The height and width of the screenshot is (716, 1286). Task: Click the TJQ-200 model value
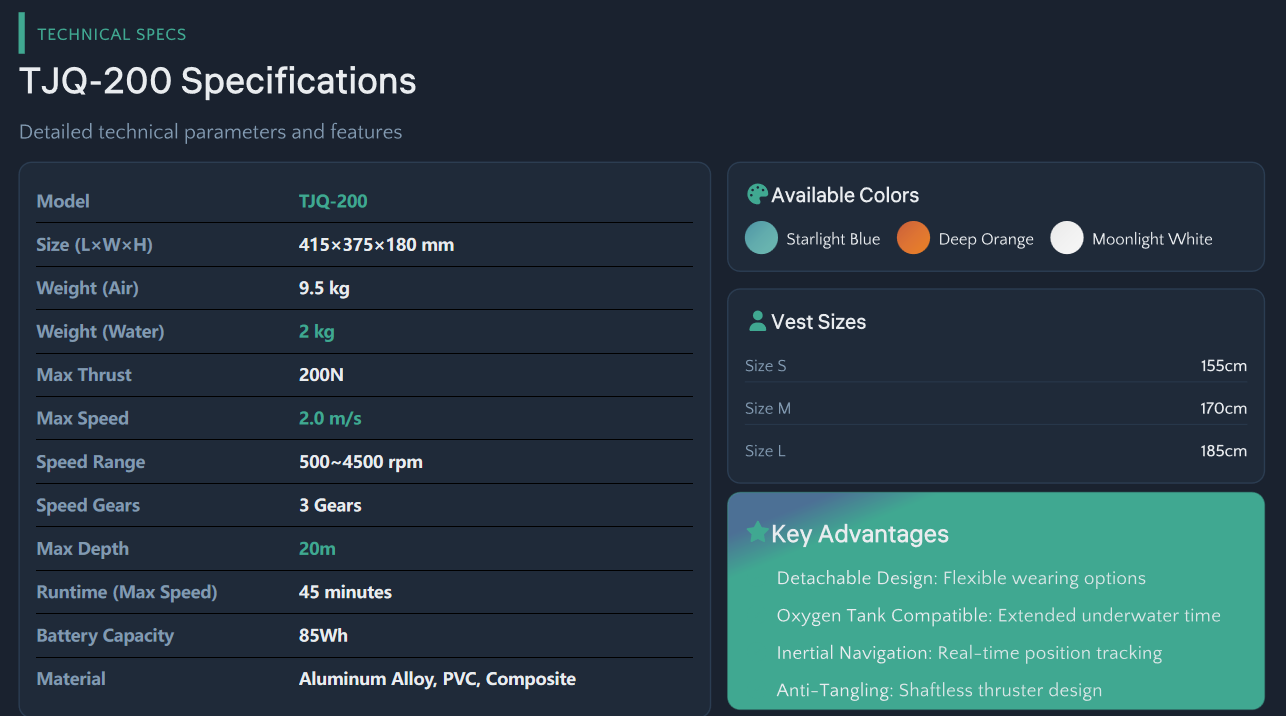[333, 201]
